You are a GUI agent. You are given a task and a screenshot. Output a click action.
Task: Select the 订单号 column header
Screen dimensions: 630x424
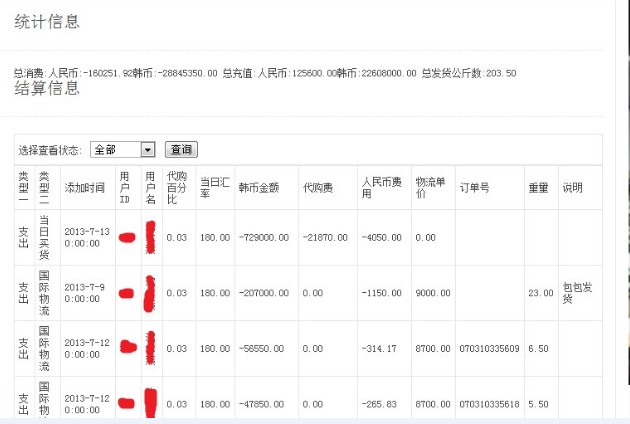473,187
